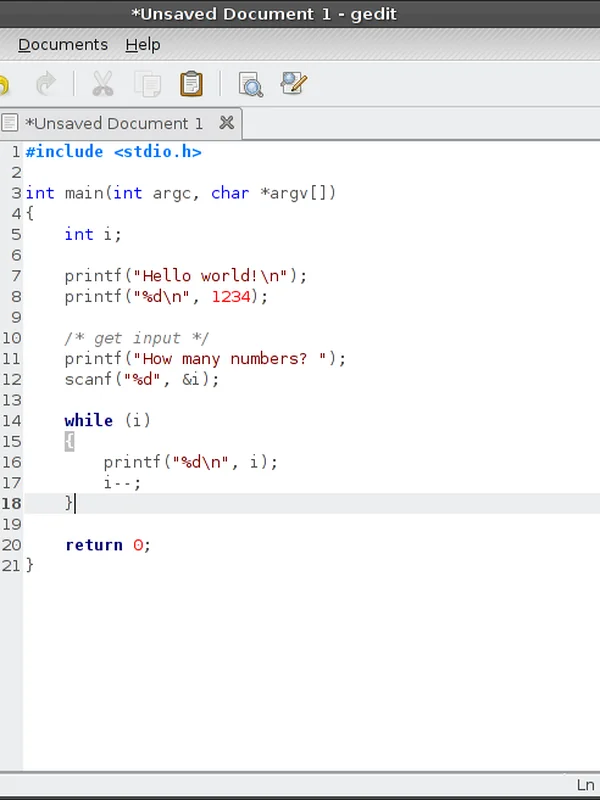
Task: Click line number 19 in the gutter
Action: tap(11, 524)
